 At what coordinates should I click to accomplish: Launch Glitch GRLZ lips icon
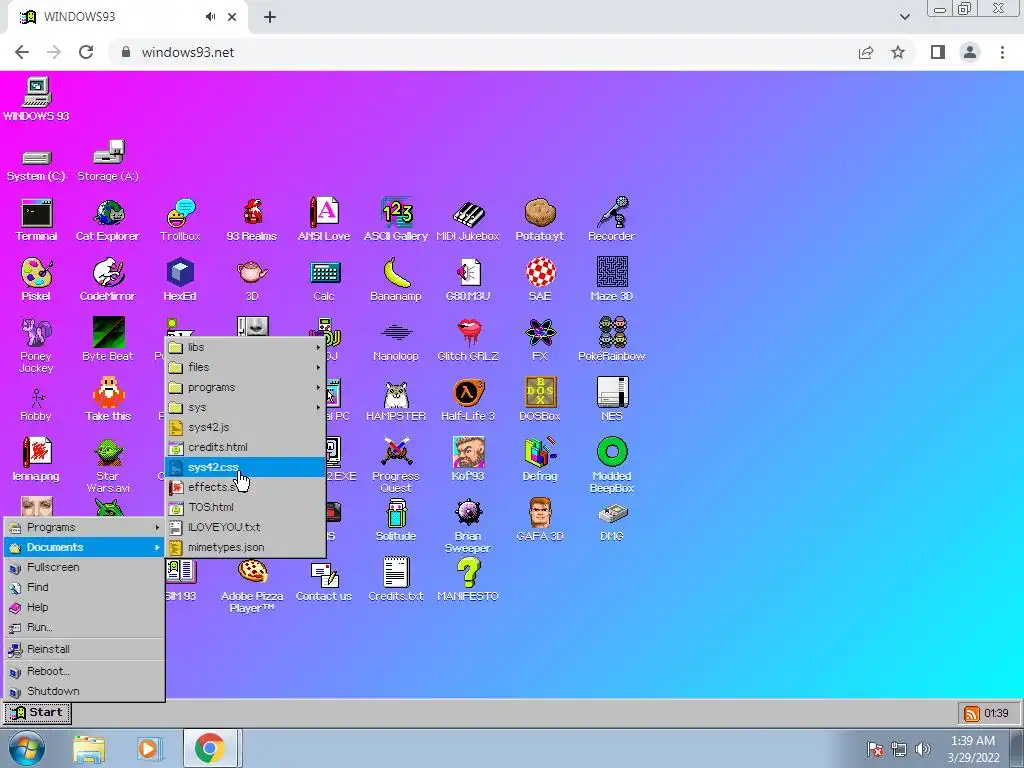point(468,340)
